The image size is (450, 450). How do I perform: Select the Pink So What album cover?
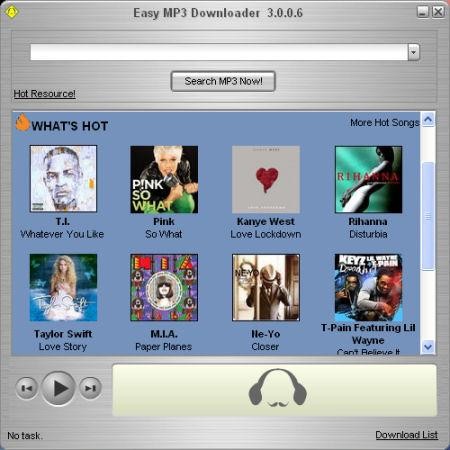point(164,179)
